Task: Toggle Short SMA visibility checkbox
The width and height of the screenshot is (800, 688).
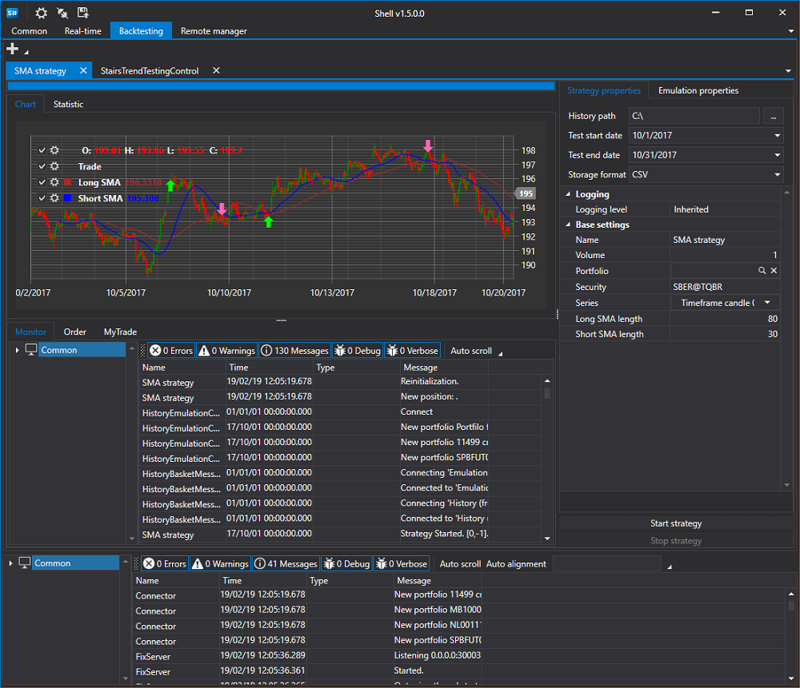Action: pos(42,199)
